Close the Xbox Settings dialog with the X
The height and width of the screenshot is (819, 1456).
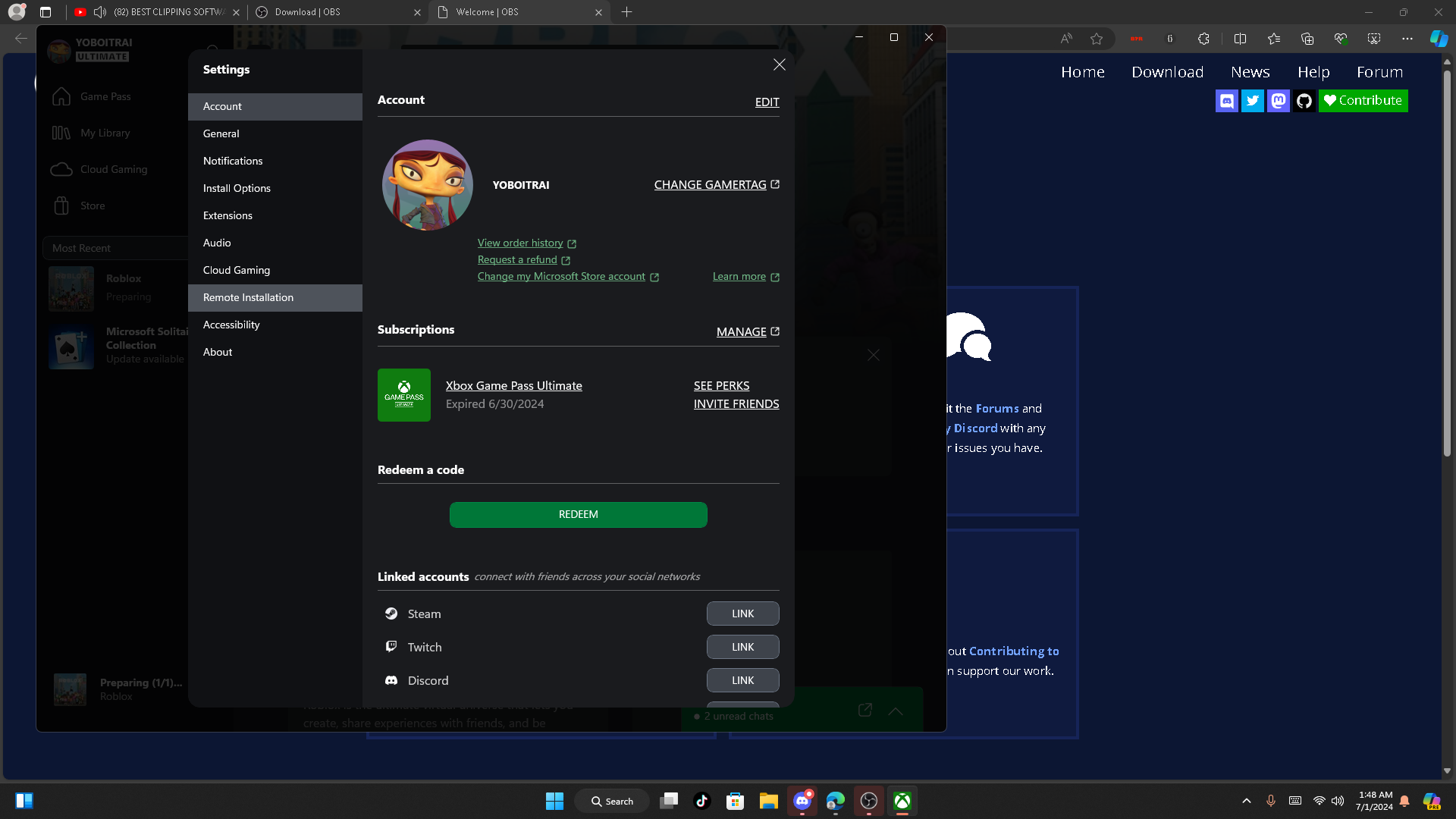coord(779,65)
